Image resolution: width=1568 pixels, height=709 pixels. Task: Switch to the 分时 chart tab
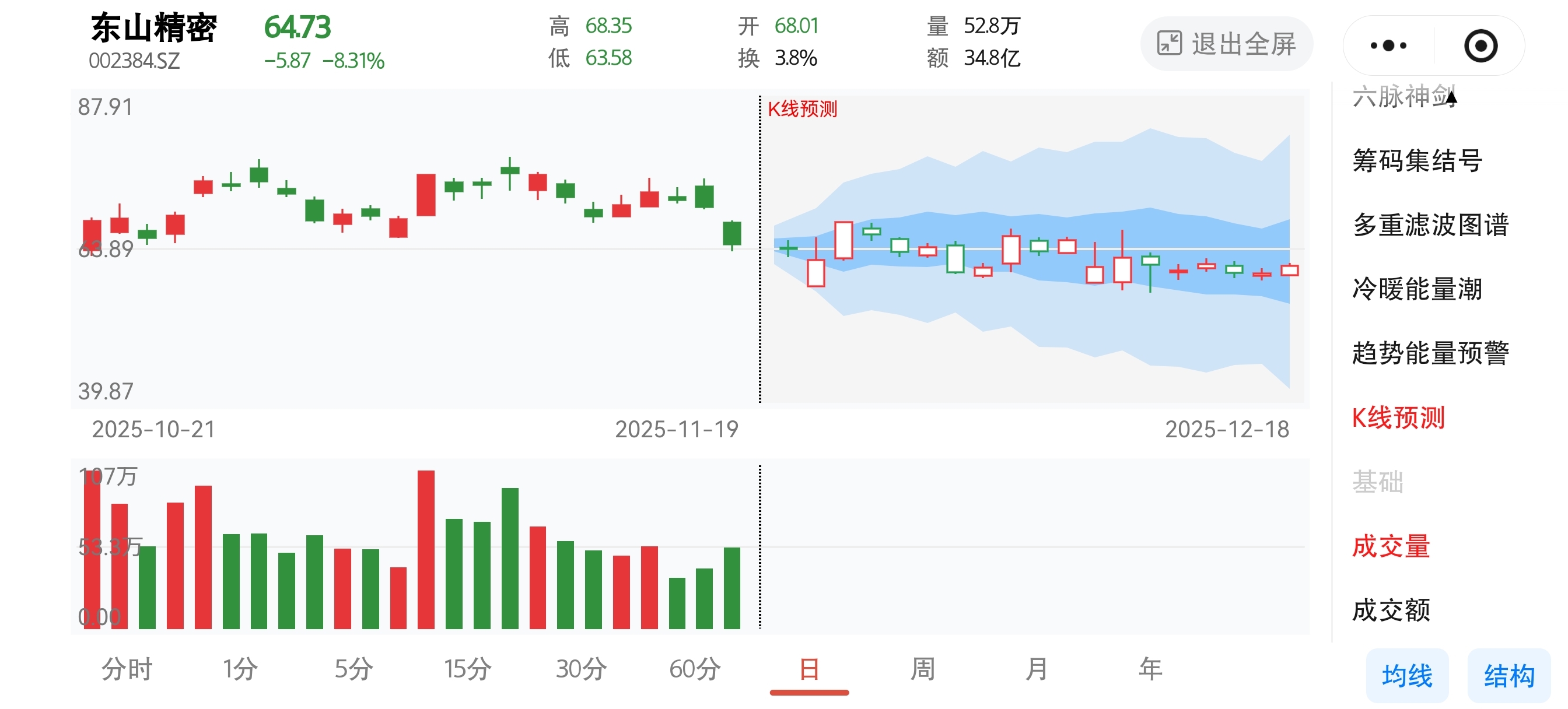point(127,669)
